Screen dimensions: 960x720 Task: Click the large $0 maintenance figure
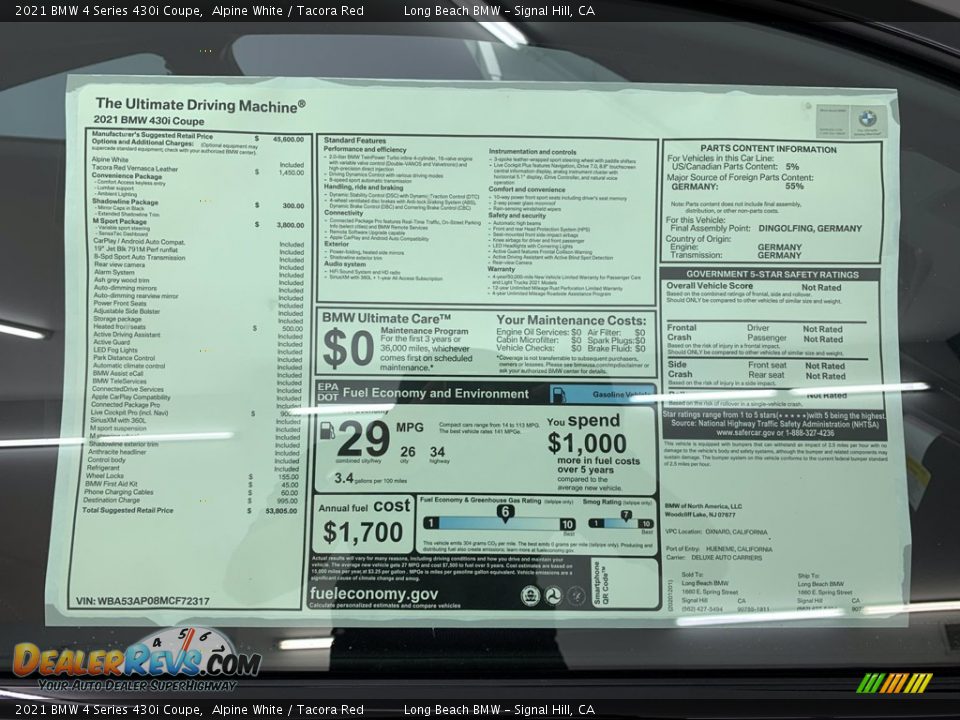(348, 348)
